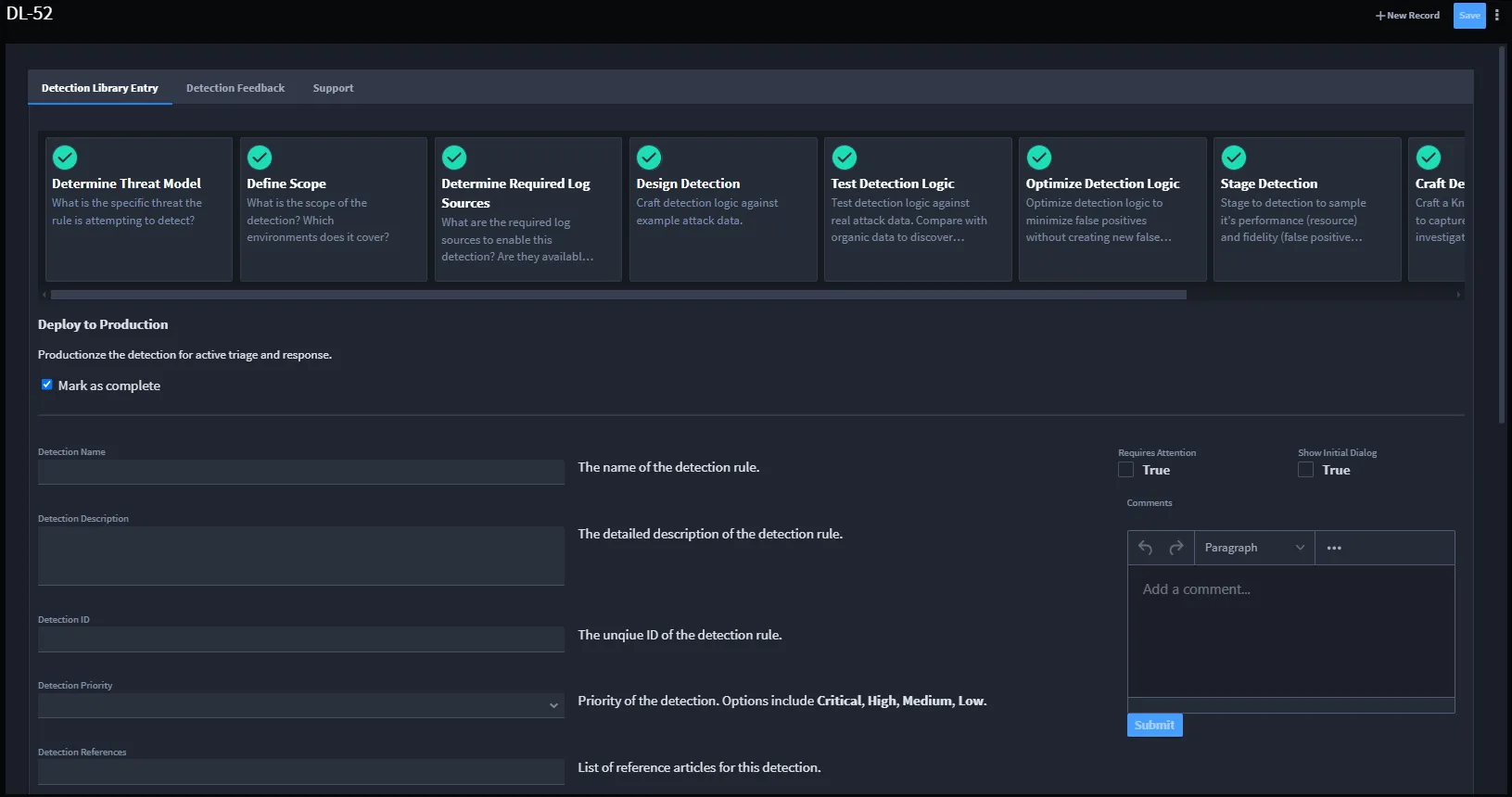The image size is (1512, 797).
Task: Check the Requires Attention True box
Action: pos(1125,470)
